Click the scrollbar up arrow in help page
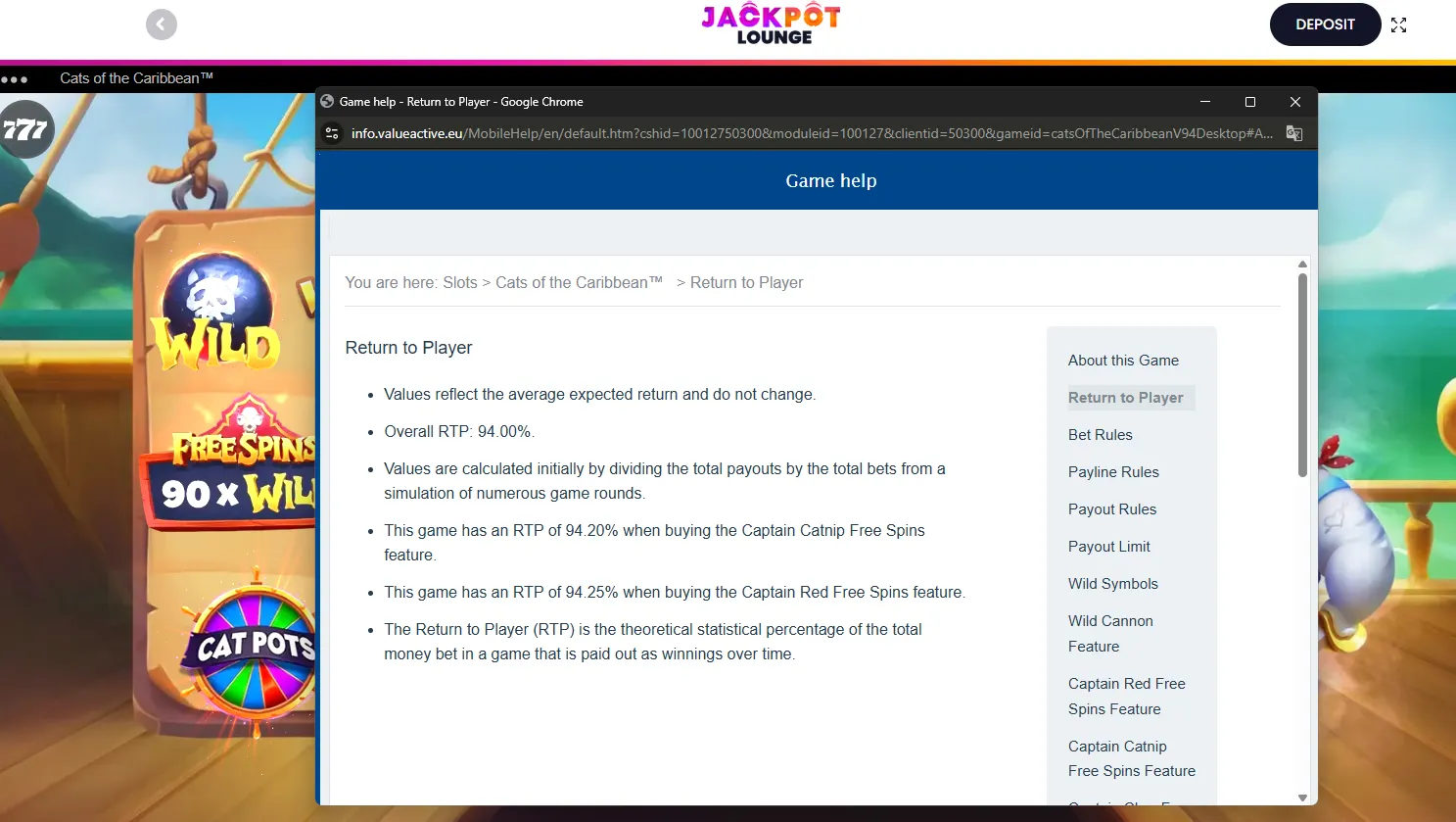The image size is (1456, 822). 1302,265
